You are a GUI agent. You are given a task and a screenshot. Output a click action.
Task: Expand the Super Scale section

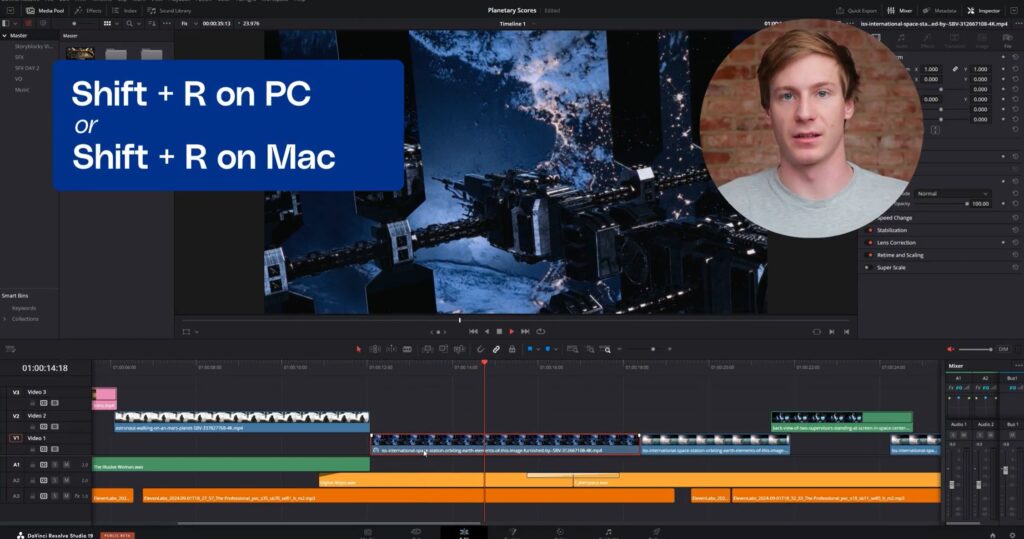click(891, 267)
